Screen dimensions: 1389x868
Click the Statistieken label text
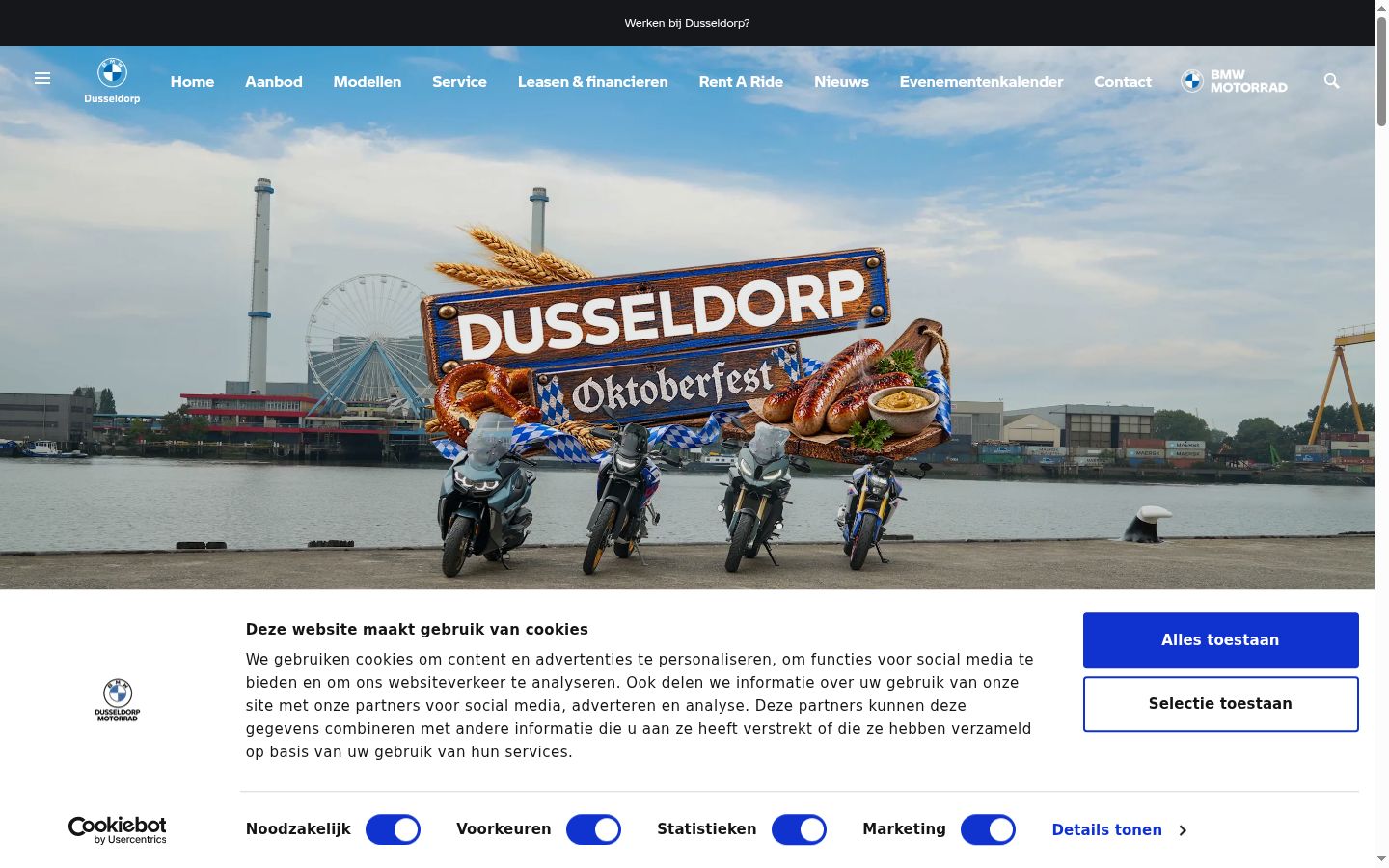(x=706, y=829)
